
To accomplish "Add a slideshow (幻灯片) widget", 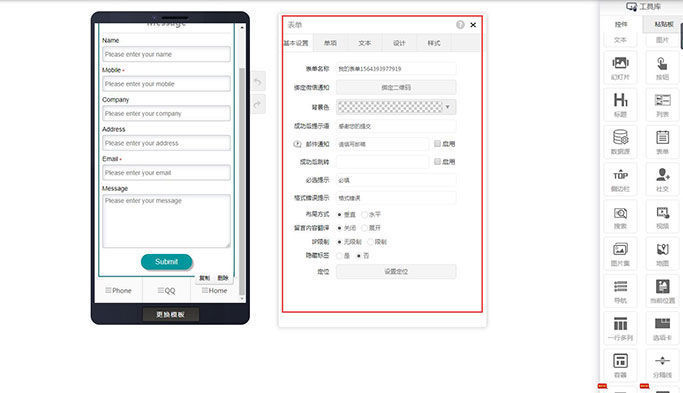I will point(620,68).
